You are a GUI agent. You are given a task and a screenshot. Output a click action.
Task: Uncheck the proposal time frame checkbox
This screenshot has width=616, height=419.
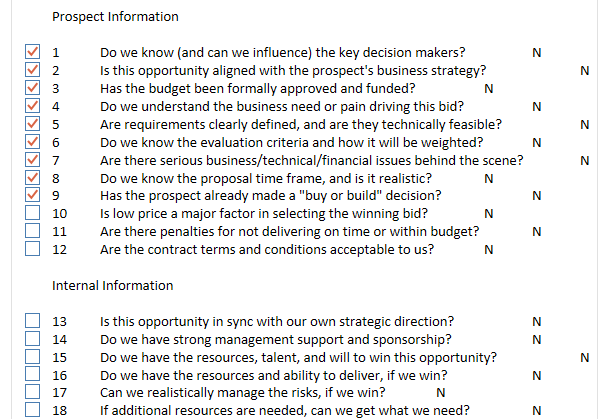[x=33, y=178]
